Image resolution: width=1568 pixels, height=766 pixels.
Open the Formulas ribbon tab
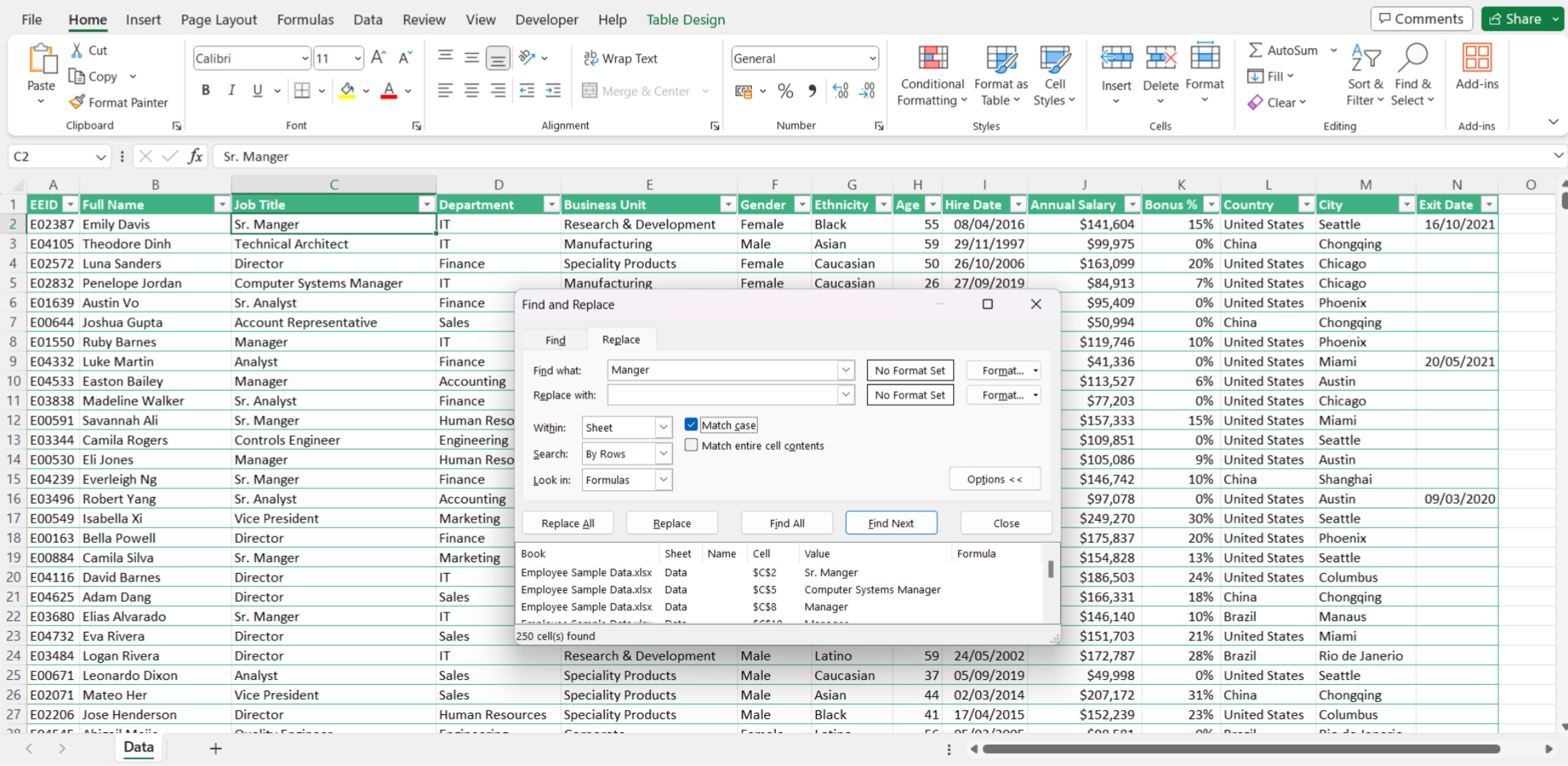(x=305, y=19)
